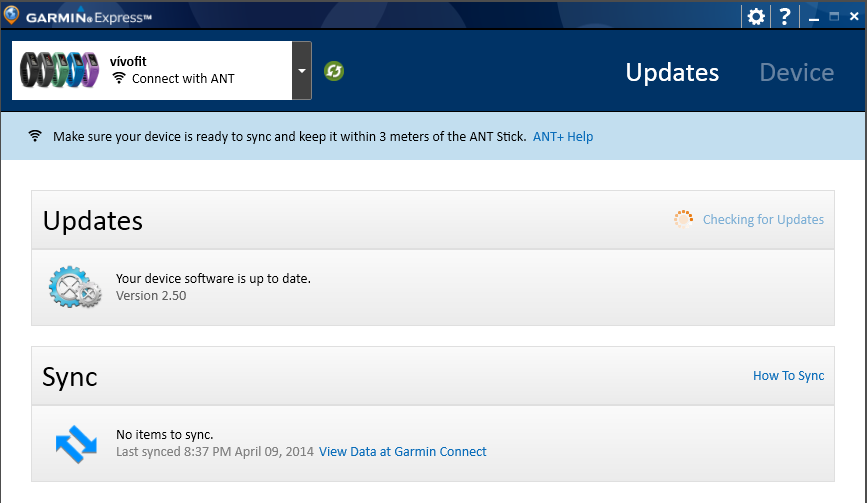Click Checking for Updates link

click(x=763, y=219)
